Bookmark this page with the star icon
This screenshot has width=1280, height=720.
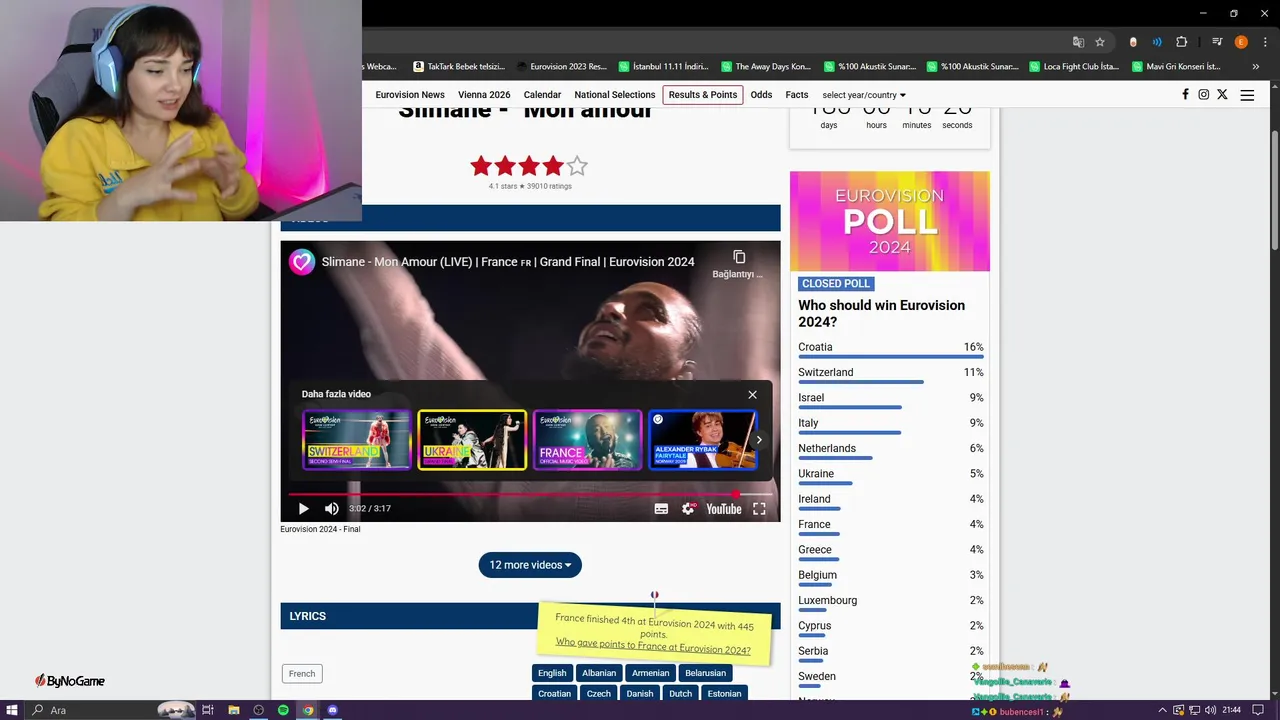point(1100,42)
